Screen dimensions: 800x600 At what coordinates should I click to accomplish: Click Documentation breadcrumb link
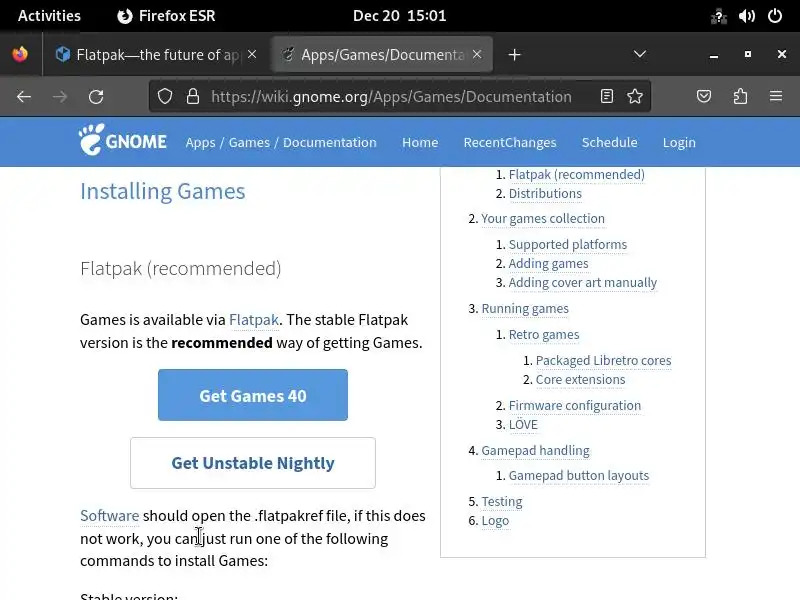tap(330, 142)
